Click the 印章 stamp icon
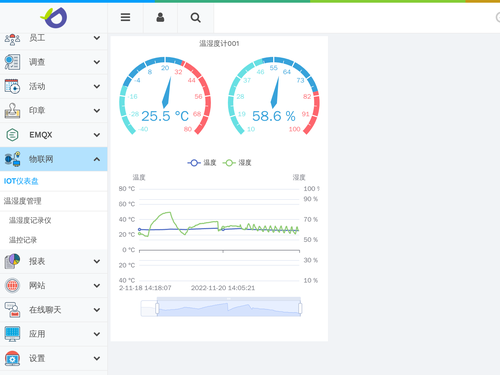This screenshot has width=500, height=375. point(12,111)
